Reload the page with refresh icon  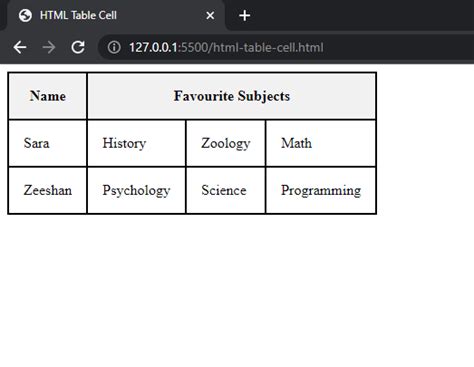(x=78, y=47)
